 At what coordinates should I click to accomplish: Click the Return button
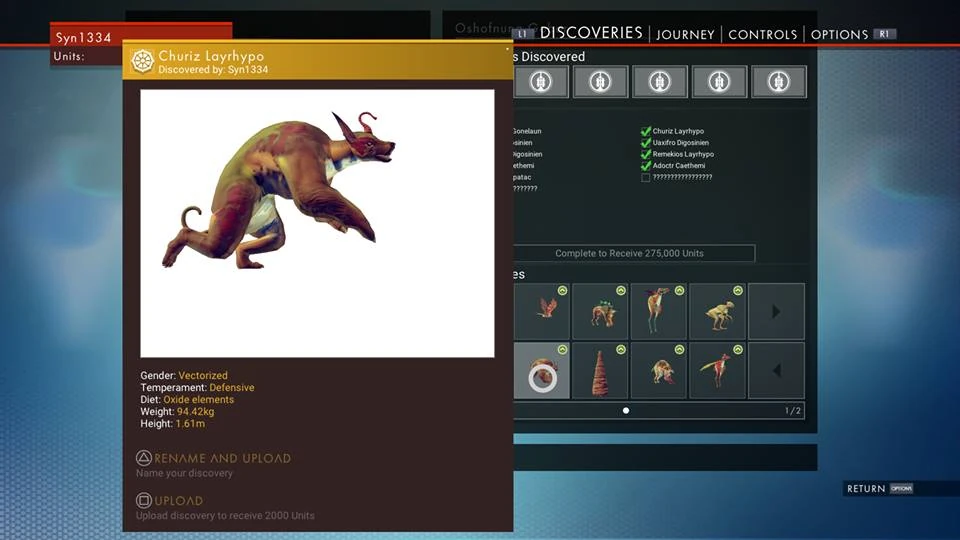[866, 489]
